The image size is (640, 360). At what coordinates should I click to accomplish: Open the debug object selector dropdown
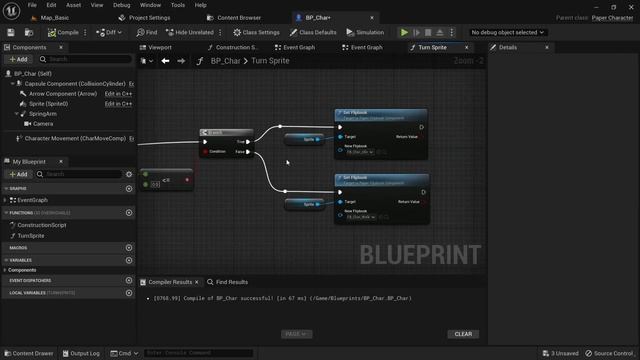(x=507, y=32)
